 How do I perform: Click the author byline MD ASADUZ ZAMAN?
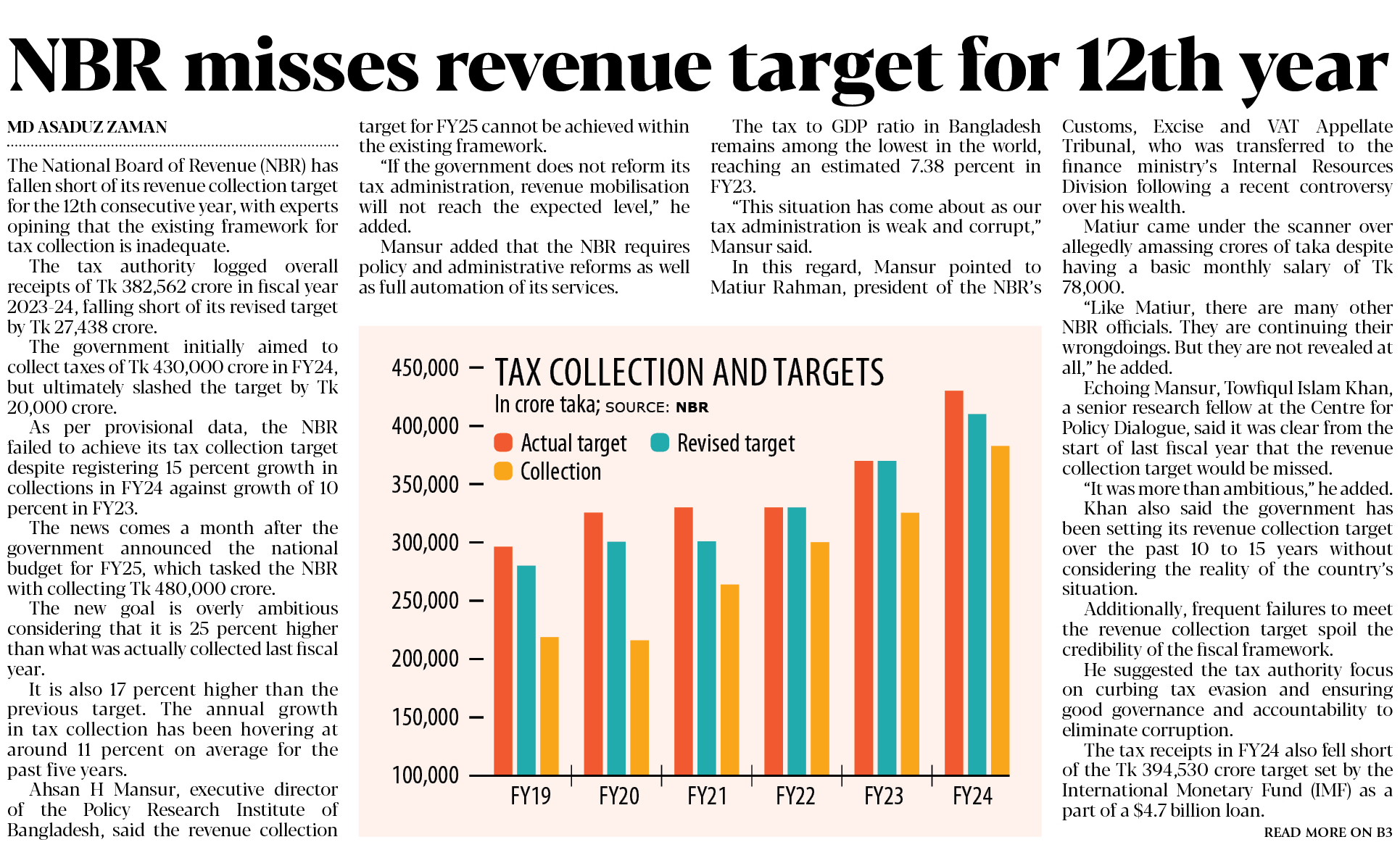click(87, 128)
